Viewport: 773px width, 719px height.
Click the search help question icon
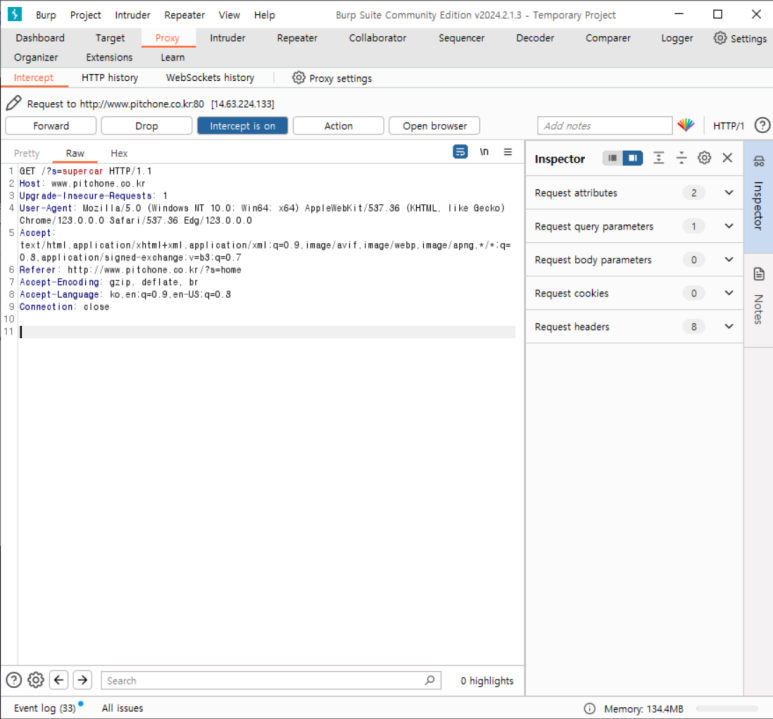(x=14, y=680)
